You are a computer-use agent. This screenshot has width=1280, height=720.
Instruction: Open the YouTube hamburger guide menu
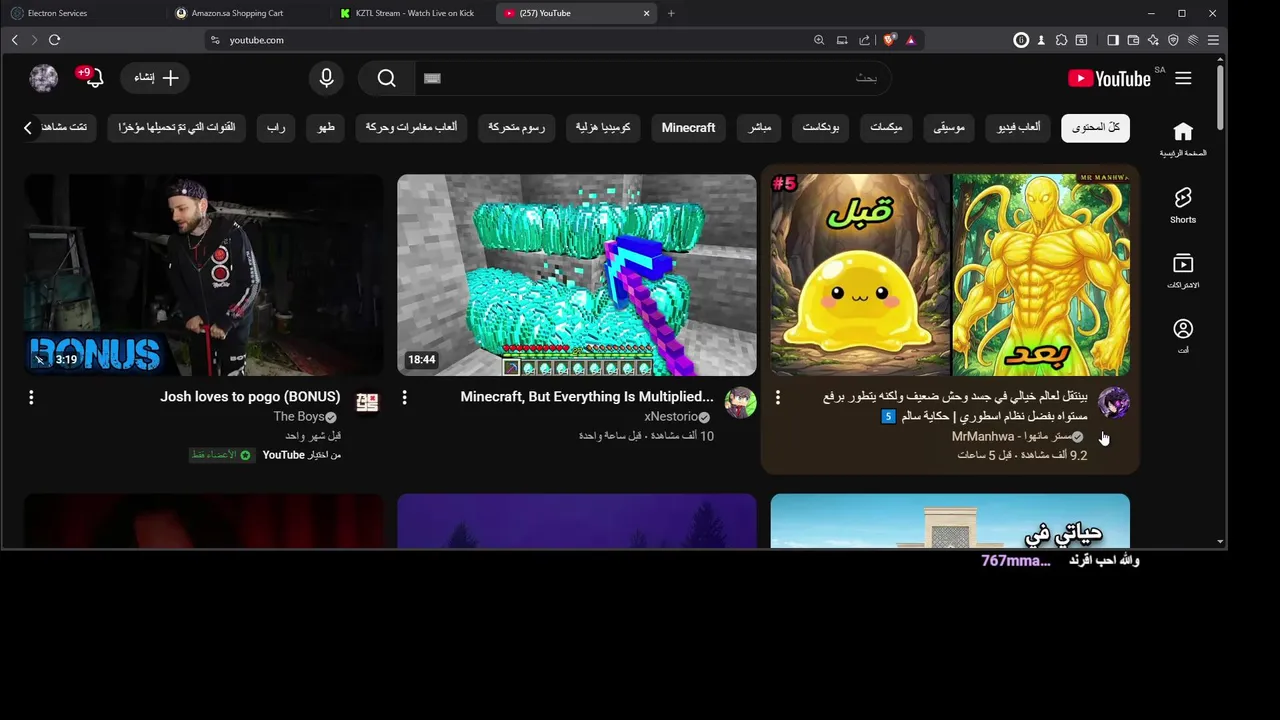(1183, 78)
